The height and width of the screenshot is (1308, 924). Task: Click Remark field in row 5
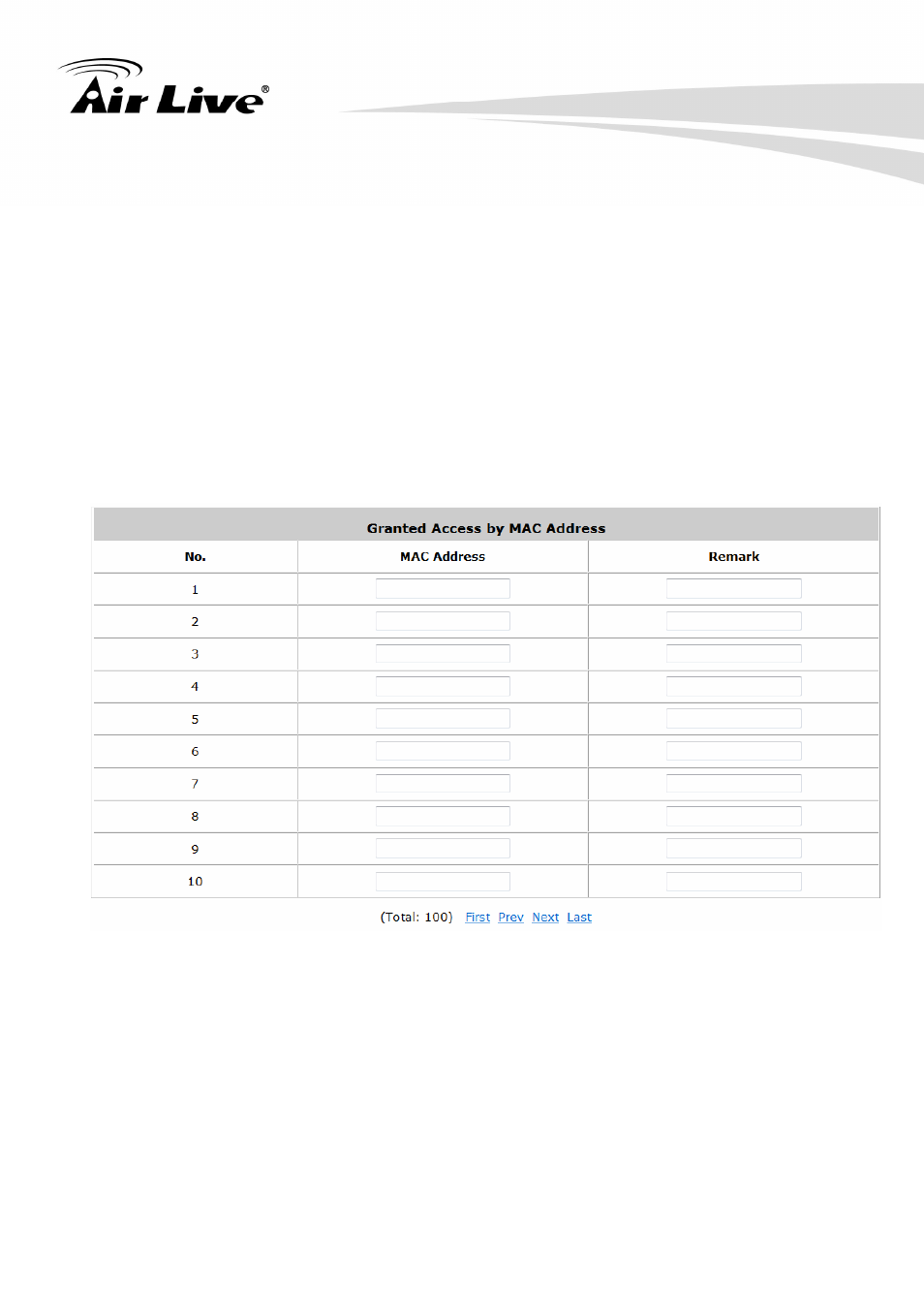(x=734, y=719)
